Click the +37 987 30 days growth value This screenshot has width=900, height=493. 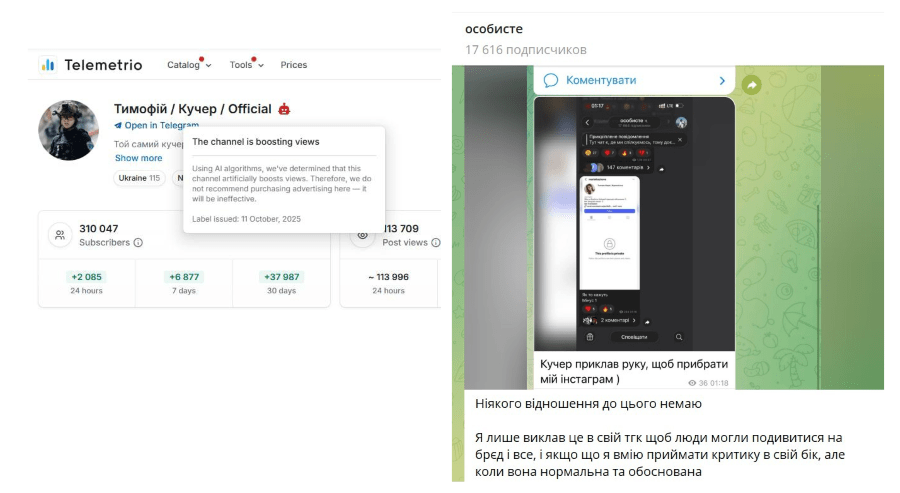[x=281, y=277]
